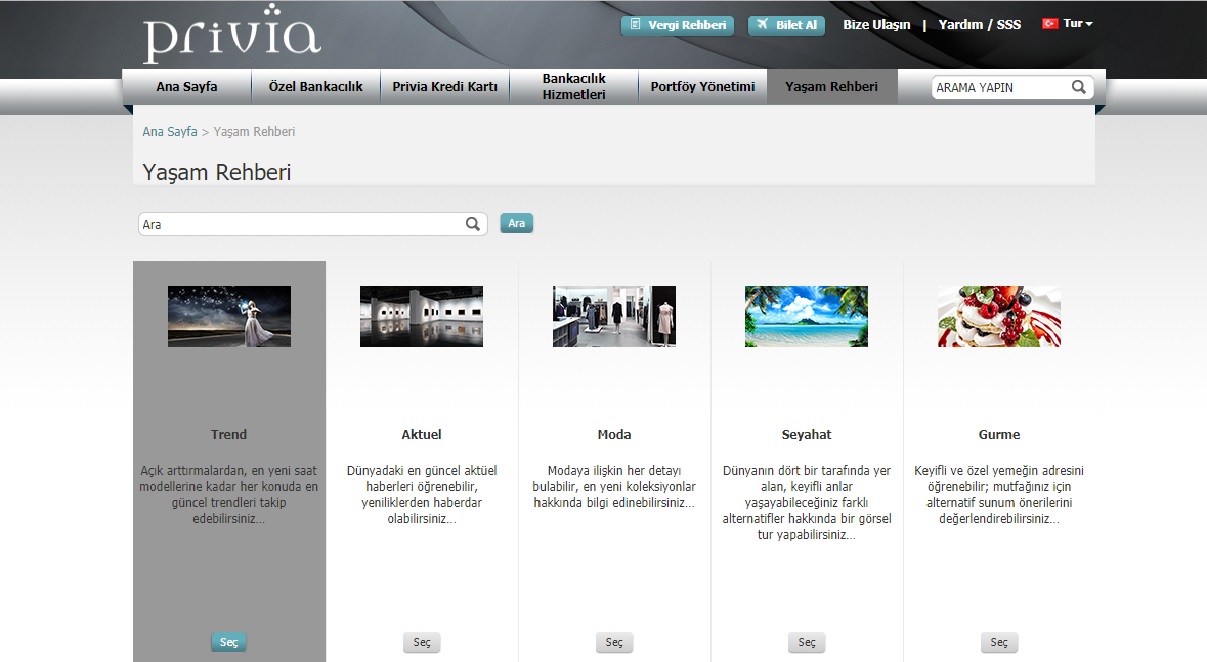Click the teal Ara button
Image resolution: width=1207 pixels, height=662 pixels.
[516, 223]
